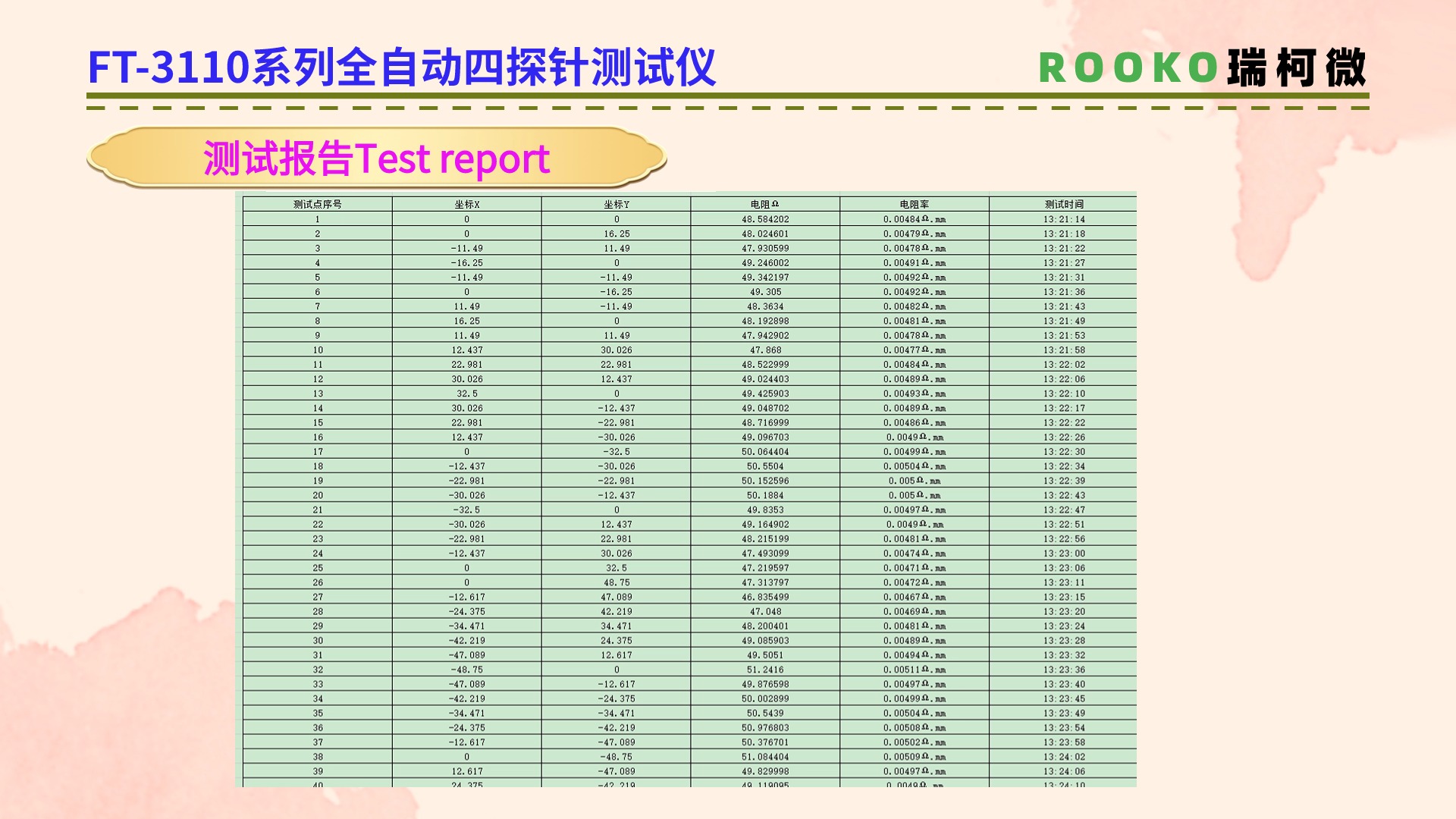The image size is (1456, 819).
Task: Click the row number 20 cell
Action: point(318,495)
